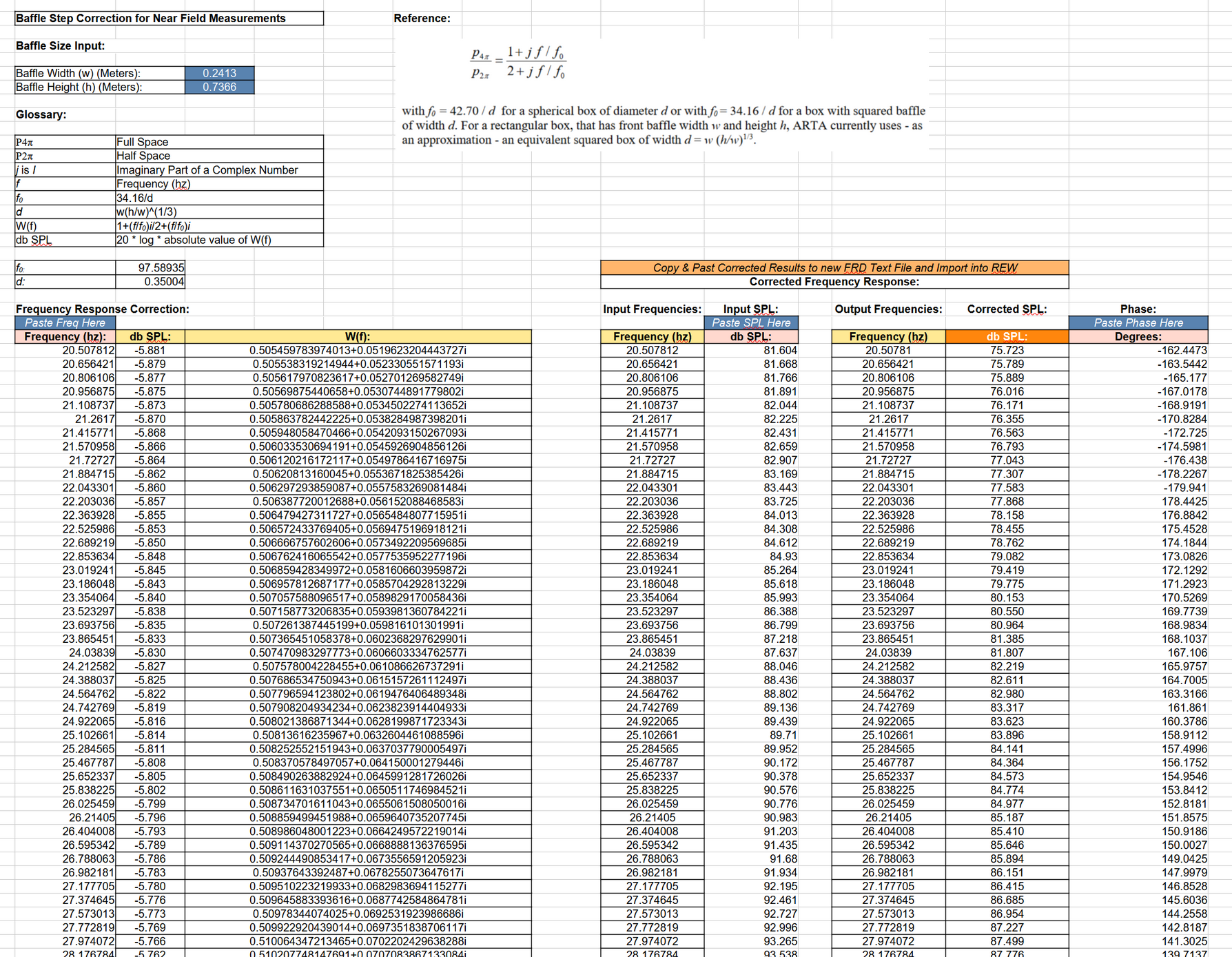Click the yellow 'Frequency (hz):' header in correction table
The image size is (1232, 957).
pyautogui.click(x=65, y=336)
